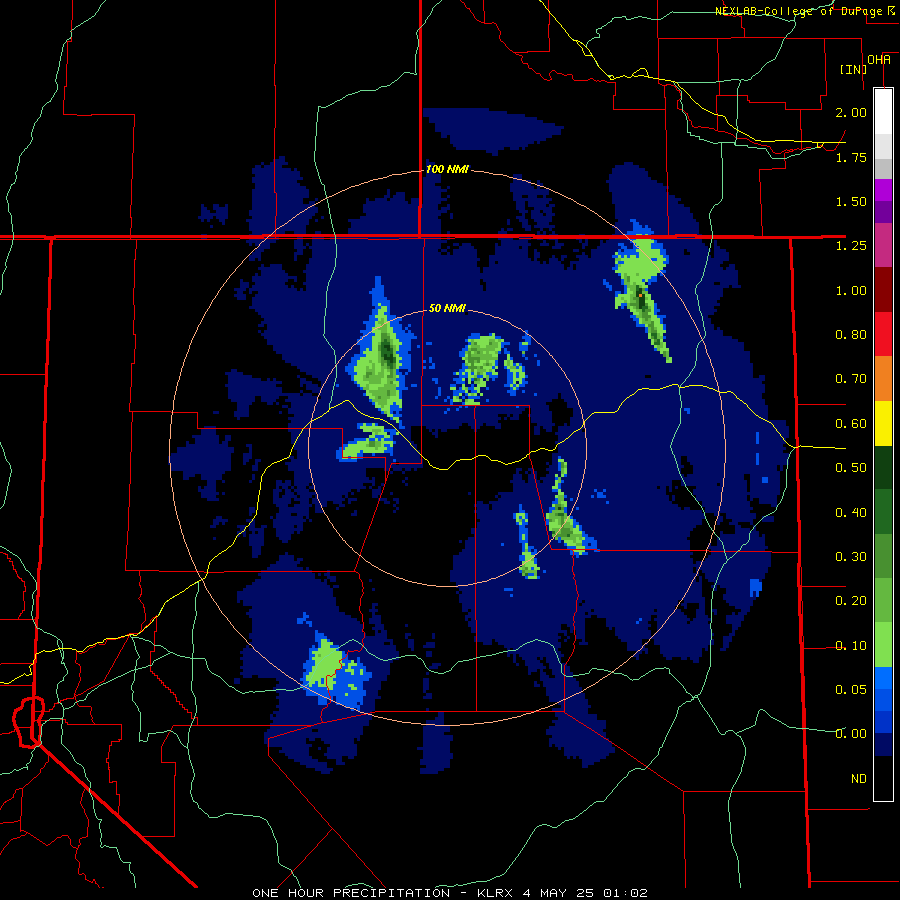900x900 pixels.
Task: Pick the white swatch at legend top
Action: tap(883, 111)
